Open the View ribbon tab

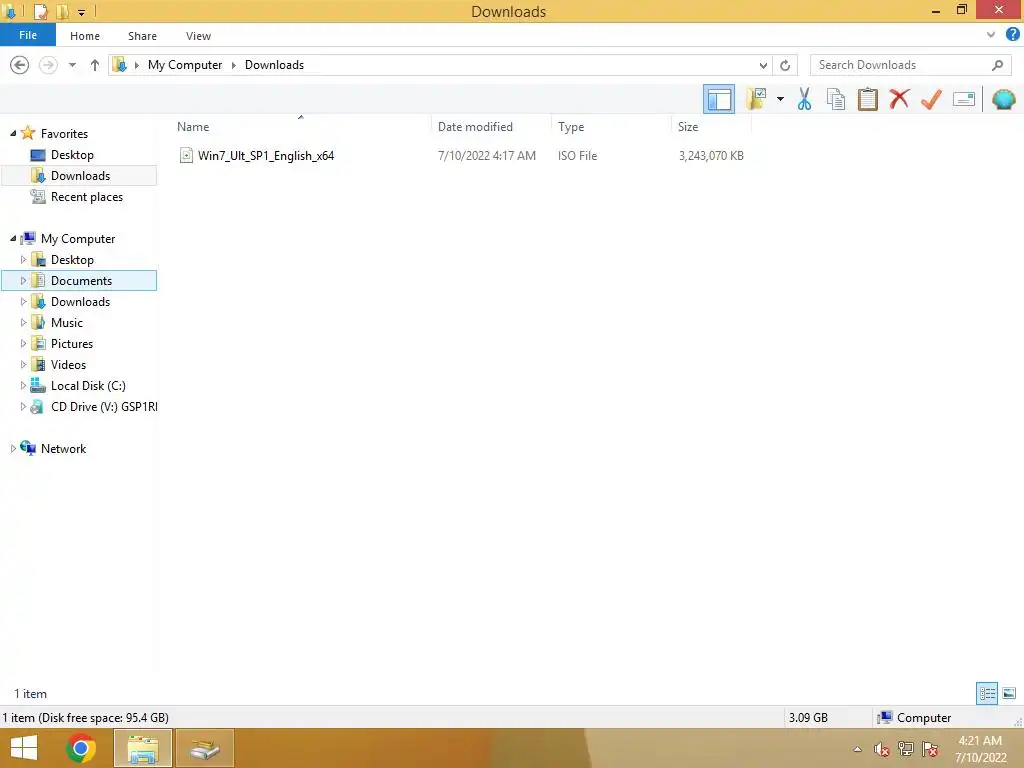pos(198,36)
